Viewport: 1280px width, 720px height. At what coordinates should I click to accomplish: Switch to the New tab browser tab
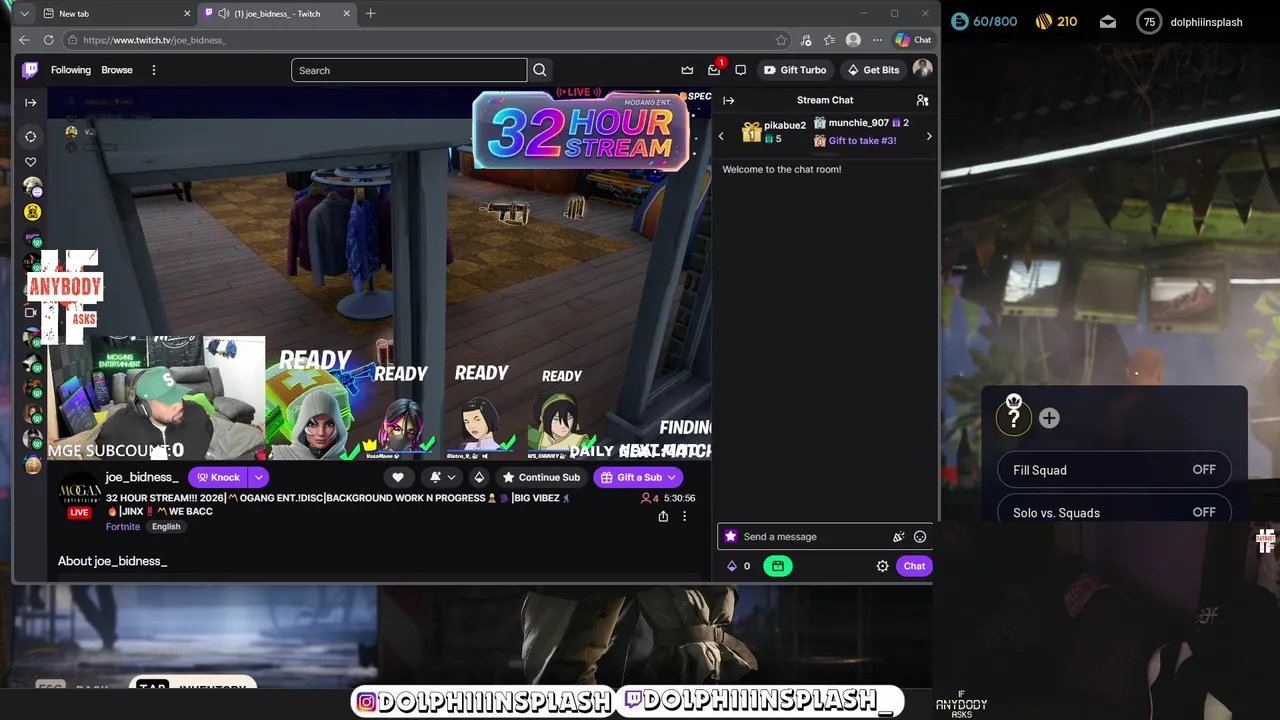pyautogui.click(x=117, y=13)
